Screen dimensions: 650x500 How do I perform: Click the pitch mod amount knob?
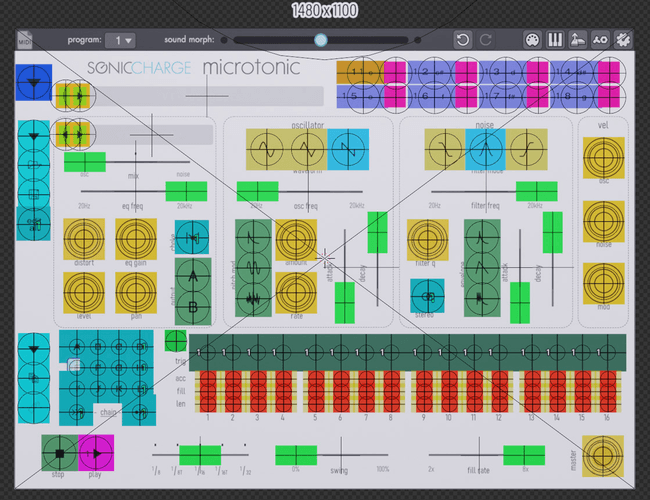[296, 240]
